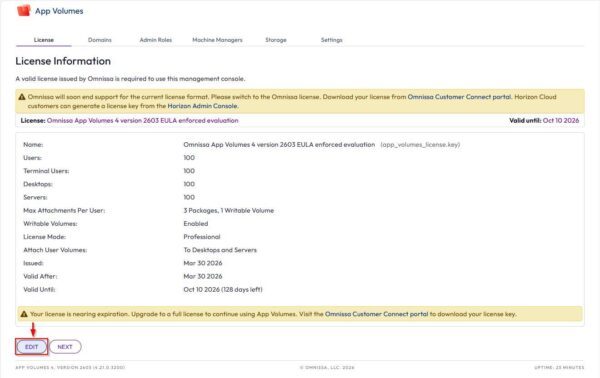
Task: Click the App Volumes title text
Action: [59, 11]
